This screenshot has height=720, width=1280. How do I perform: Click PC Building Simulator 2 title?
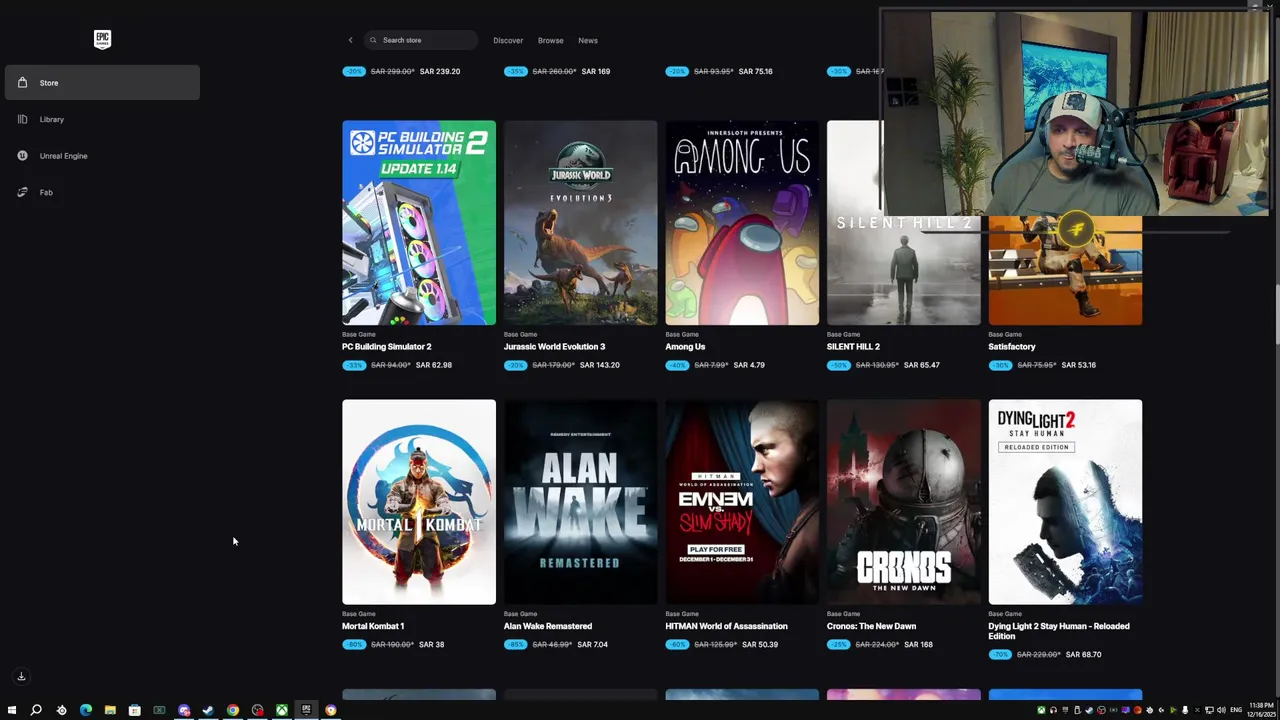click(387, 346)
